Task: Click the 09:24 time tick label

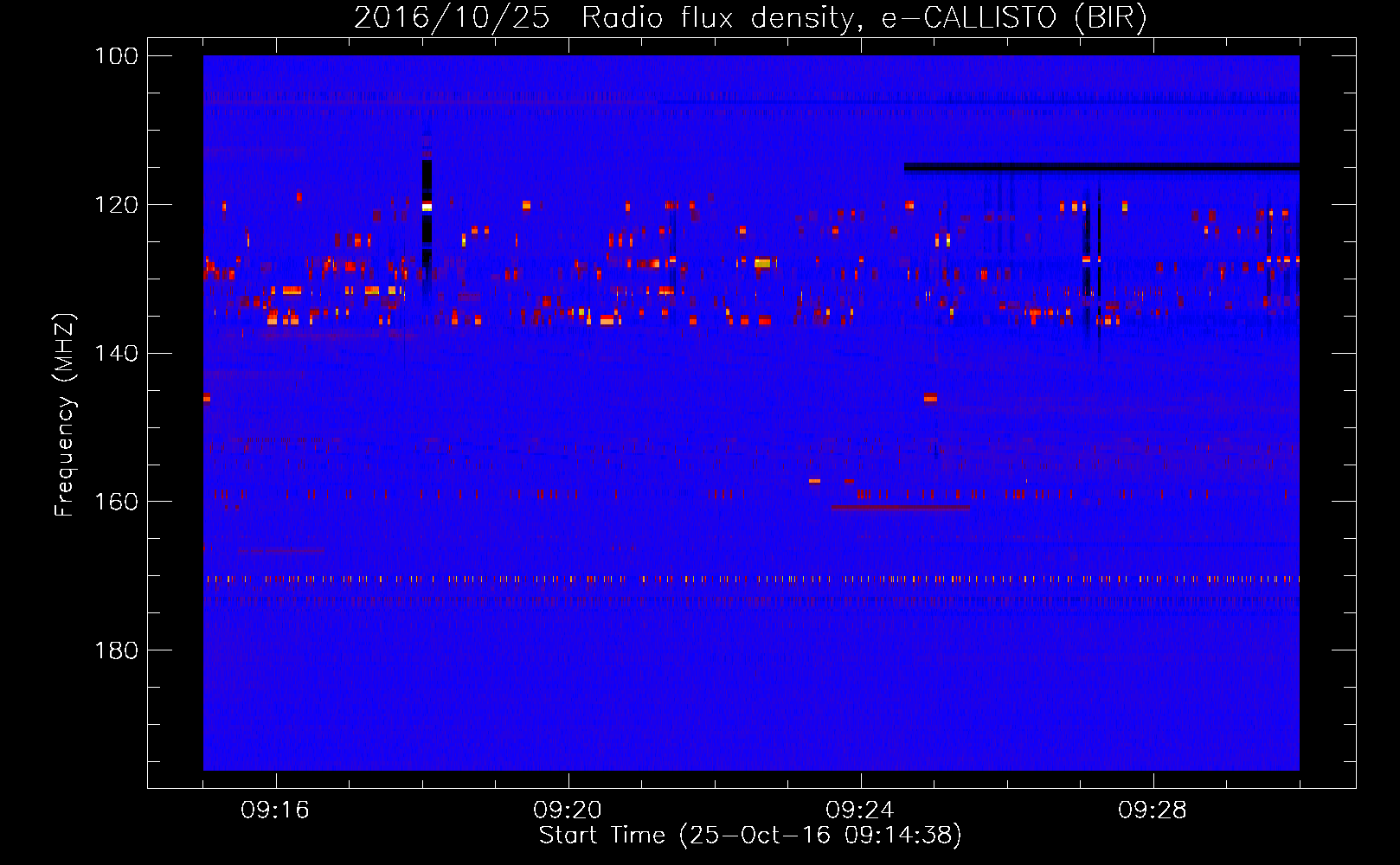Action: pos(860,811)
